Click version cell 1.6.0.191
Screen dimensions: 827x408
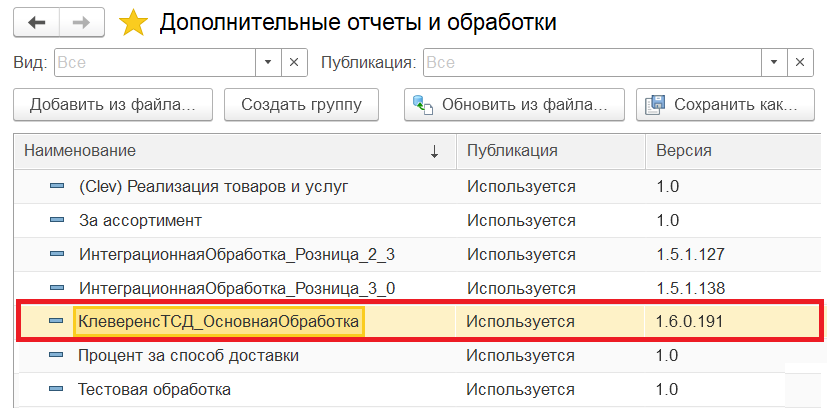[690, 321]
